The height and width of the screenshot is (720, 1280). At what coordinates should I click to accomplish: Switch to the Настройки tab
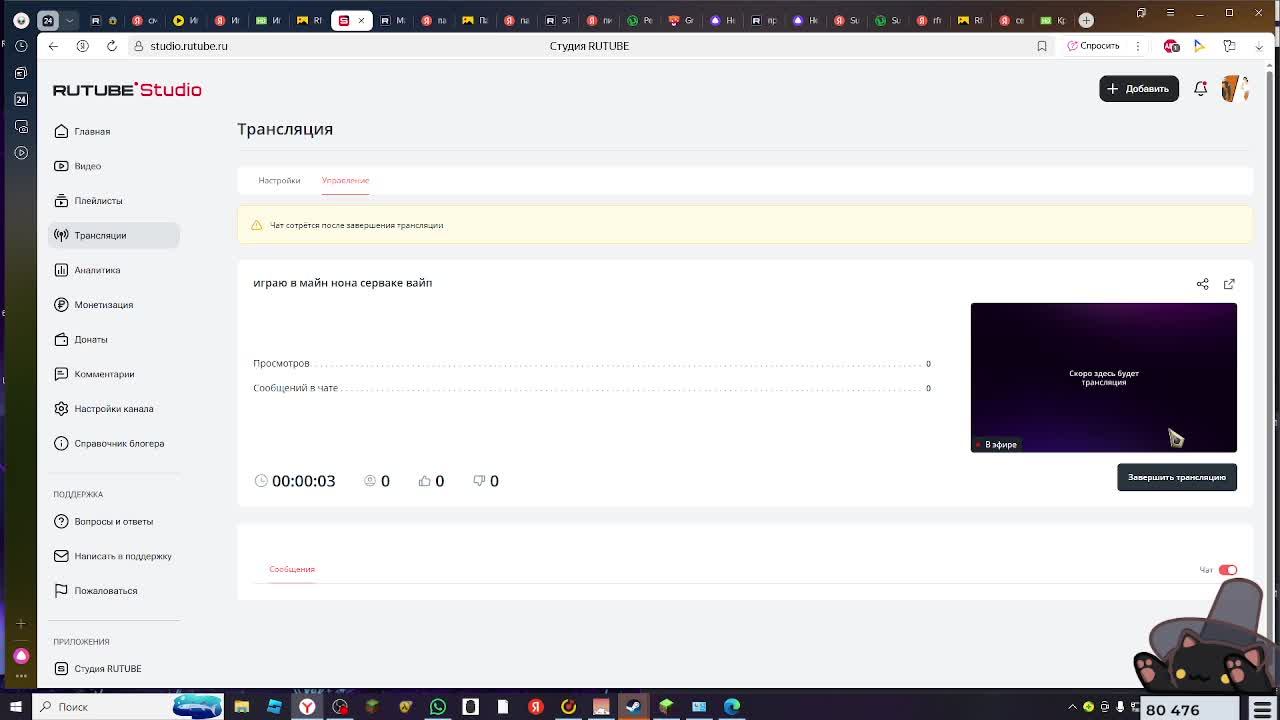[279, 180]
